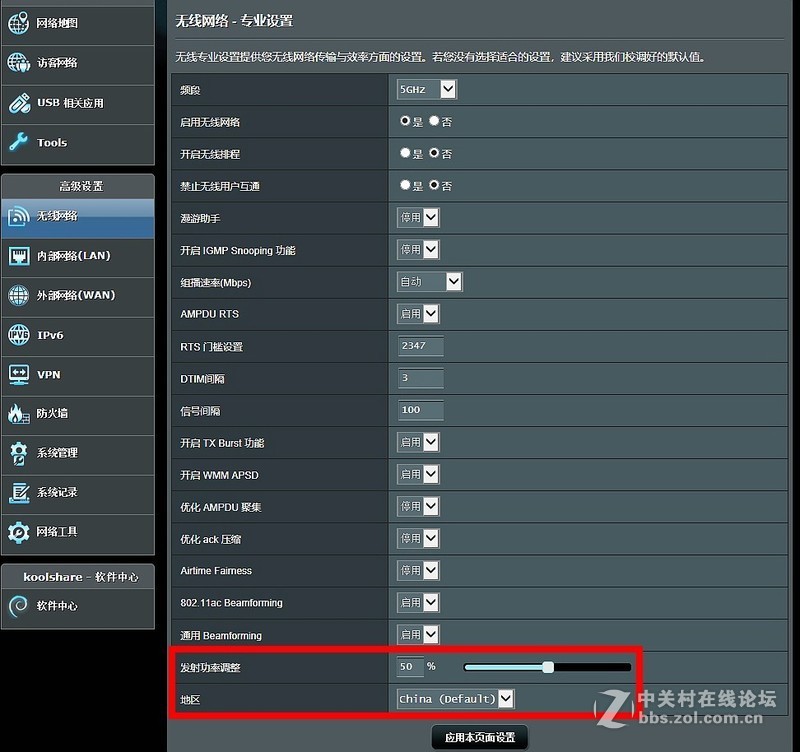
Task: Open the 组播速率(Mbps) dropdown
Action: [429, 282]
